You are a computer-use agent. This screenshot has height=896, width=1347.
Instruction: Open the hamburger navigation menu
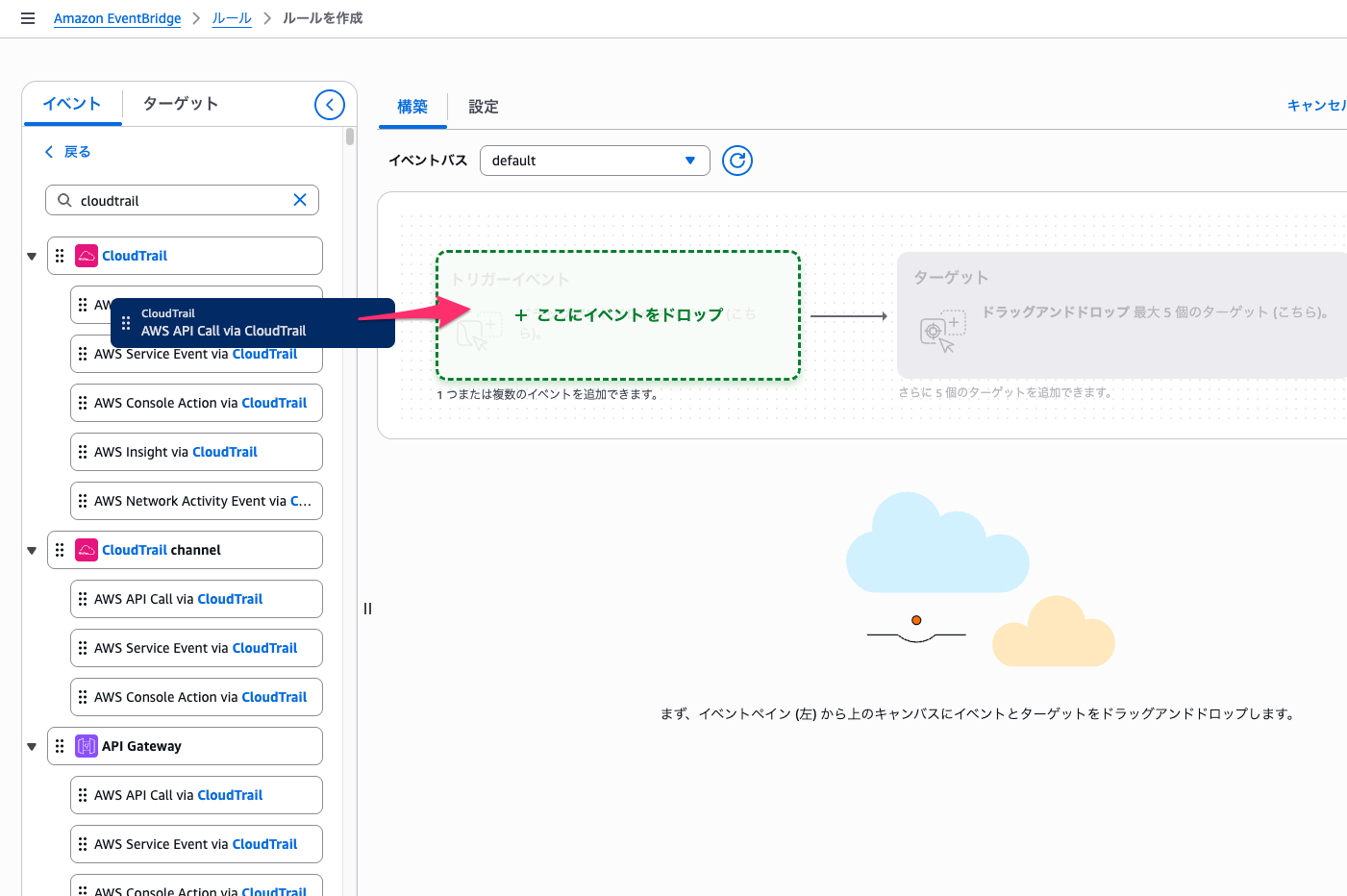pos(28,18)
